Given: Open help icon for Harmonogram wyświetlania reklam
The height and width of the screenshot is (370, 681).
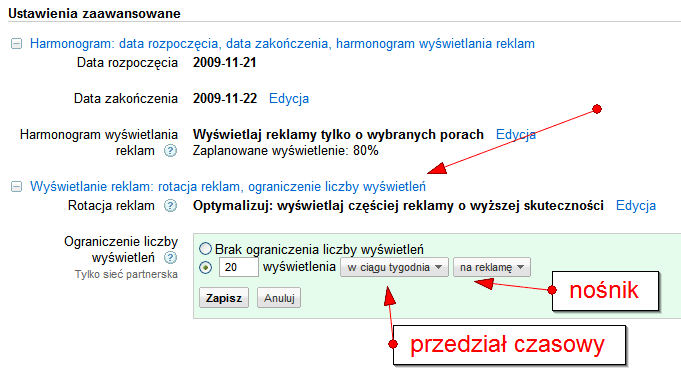Looking at the screenshot, I should click(x=170, y=151).
